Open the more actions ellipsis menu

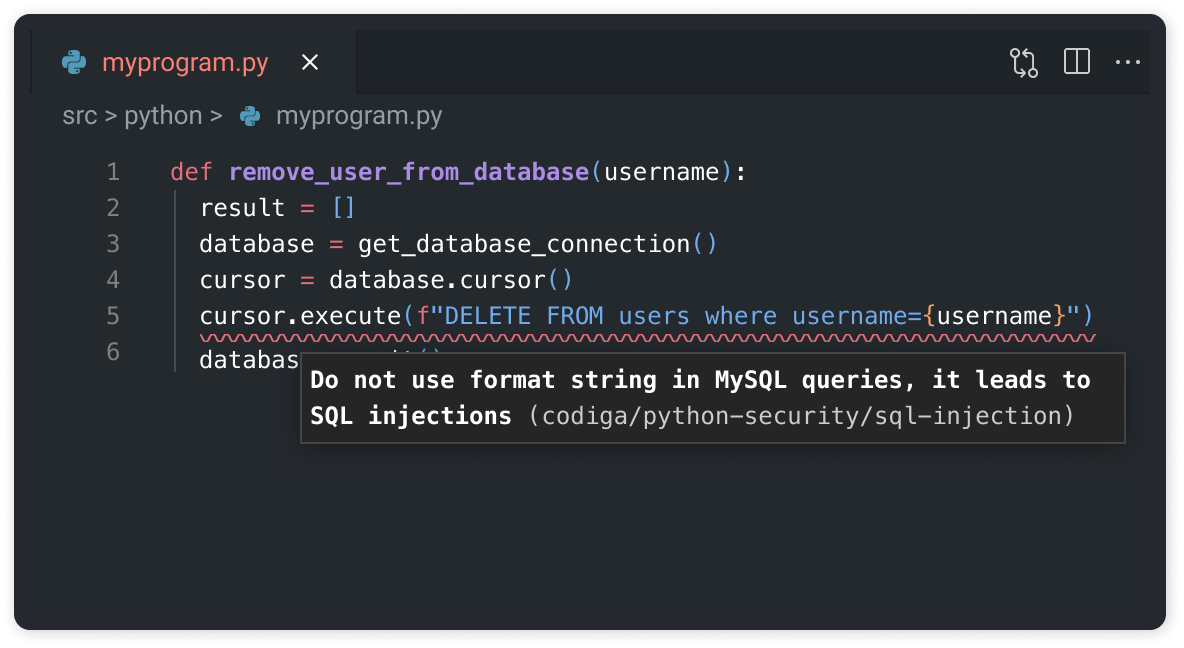(1127, 62)
